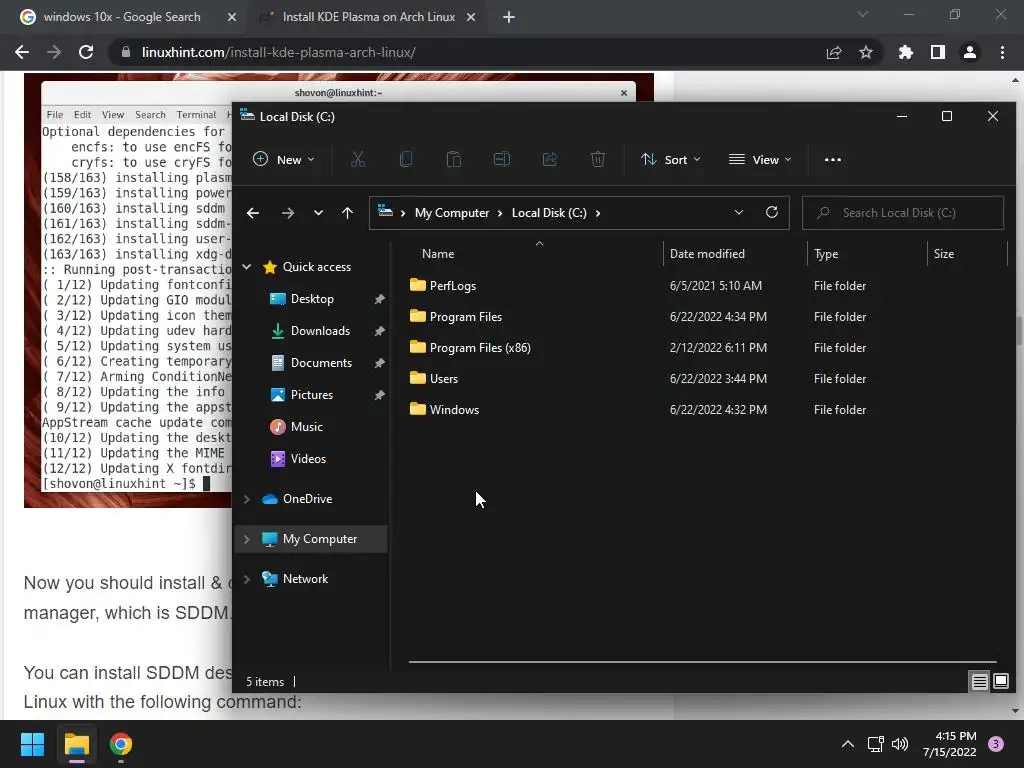Close the windows 10x Google Search tab
This screenshot has width=1024, height=768.
tap(232, 17)
